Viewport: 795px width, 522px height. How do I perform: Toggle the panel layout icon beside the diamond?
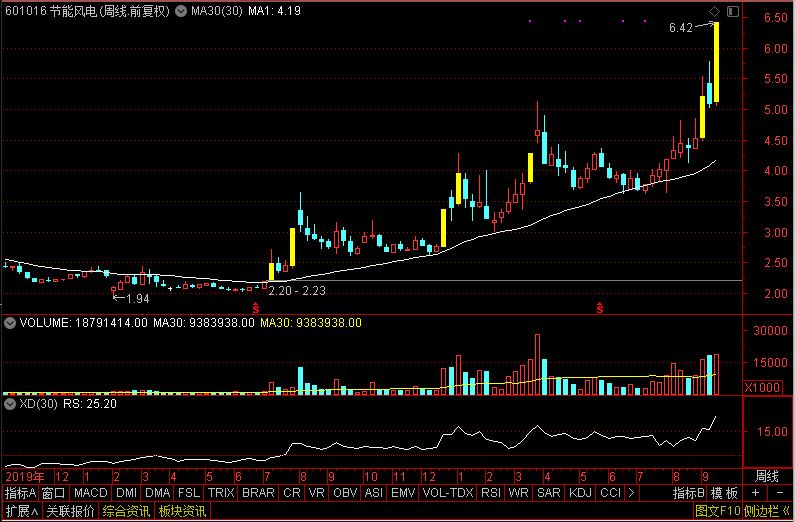(733, 11)
